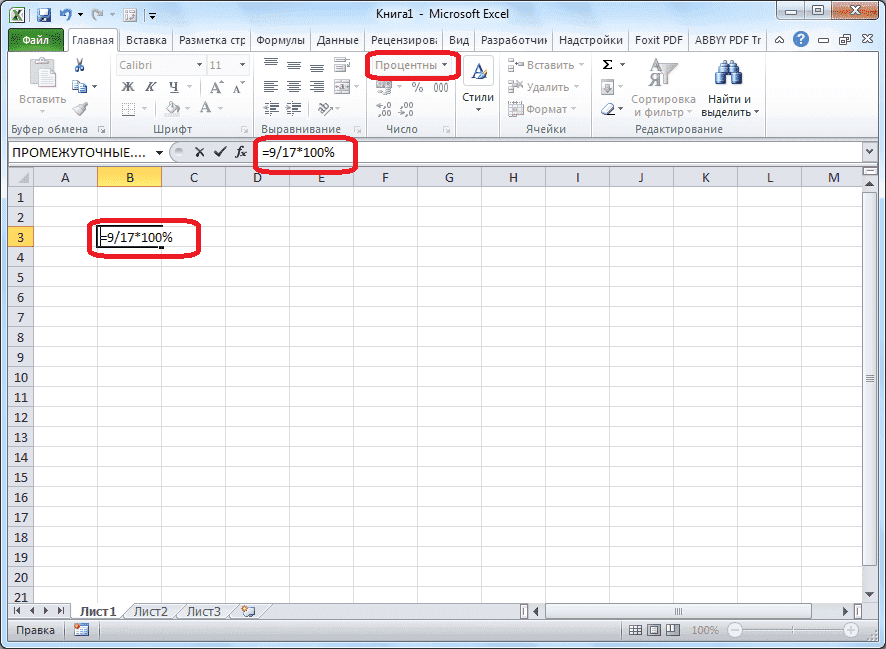Click the Insert Worksheet icon after Лист3
The height and width of the screenshot is (649, 886).
247,611
